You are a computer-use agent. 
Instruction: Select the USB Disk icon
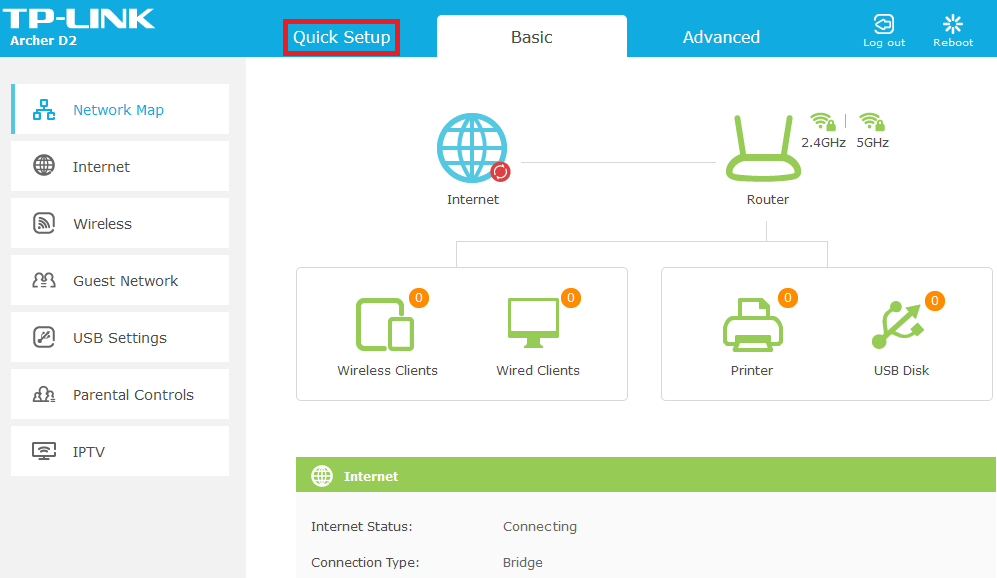coord(899,320)
